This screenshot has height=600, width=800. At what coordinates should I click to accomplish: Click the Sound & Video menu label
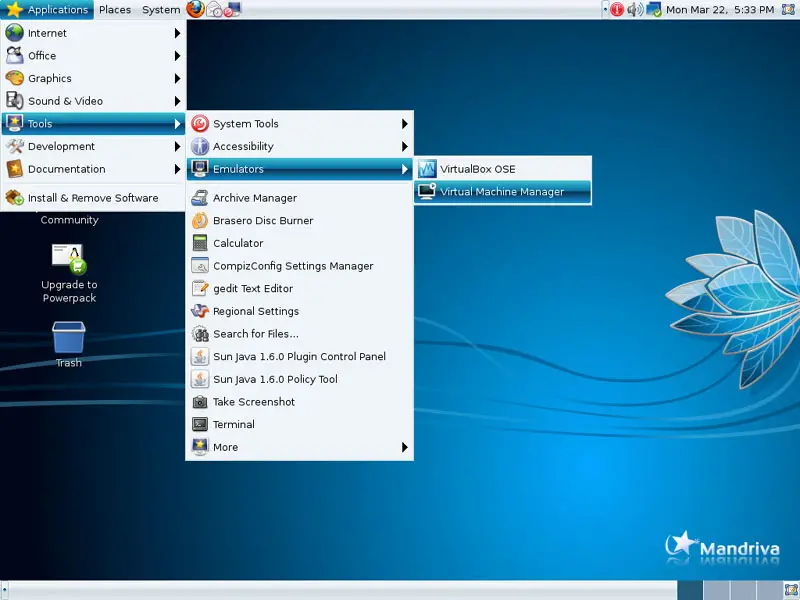65,101
